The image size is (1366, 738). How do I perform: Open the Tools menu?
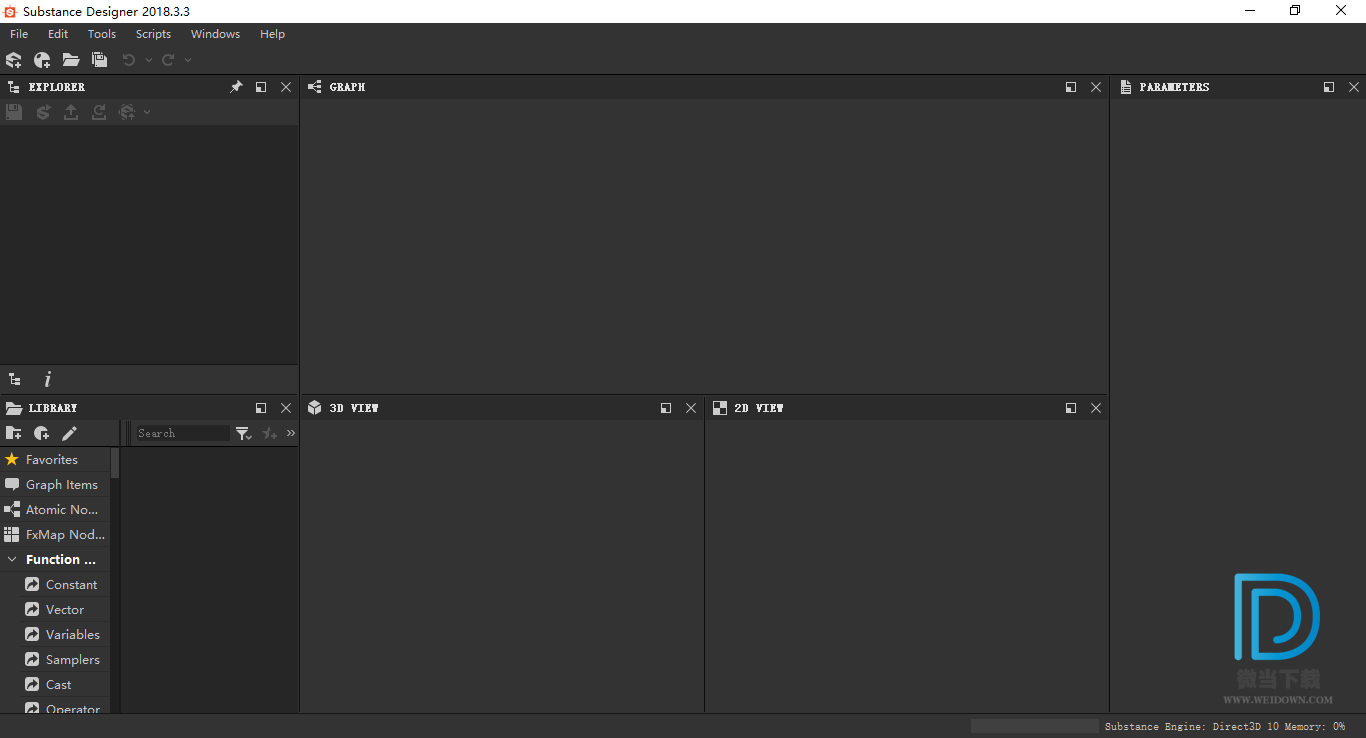(102, 34)
